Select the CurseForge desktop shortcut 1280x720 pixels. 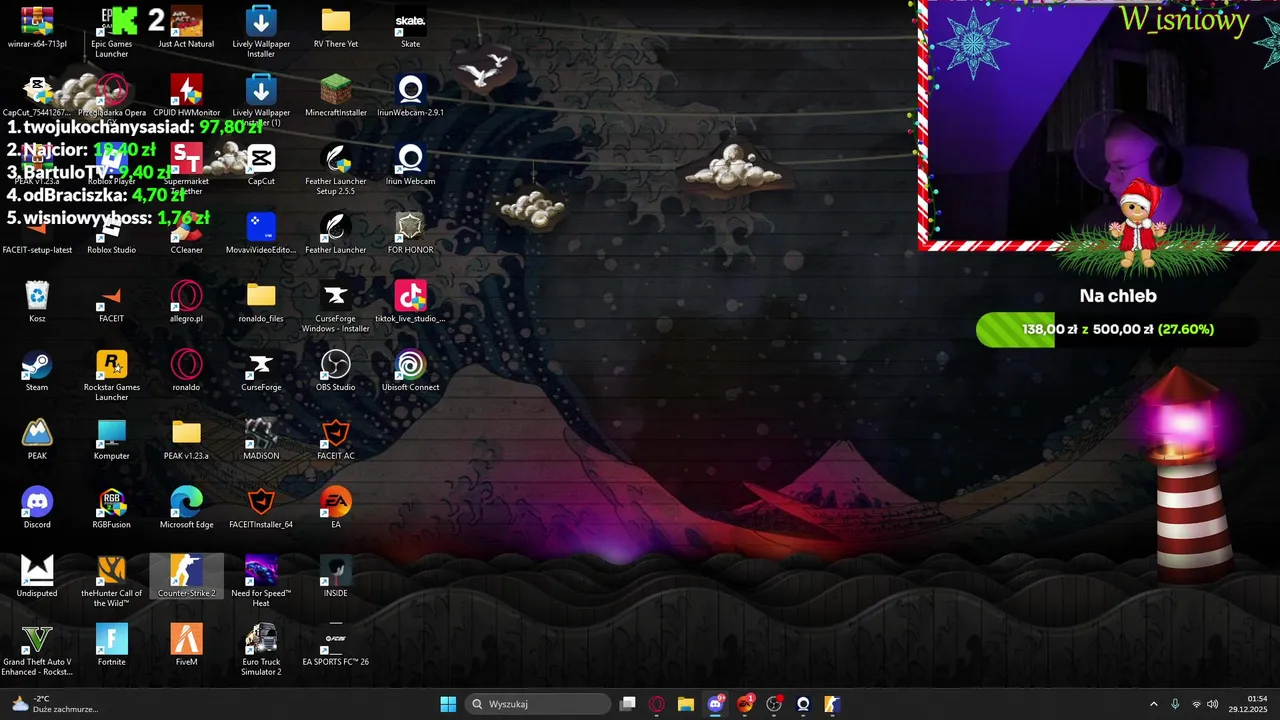(261, 371)
